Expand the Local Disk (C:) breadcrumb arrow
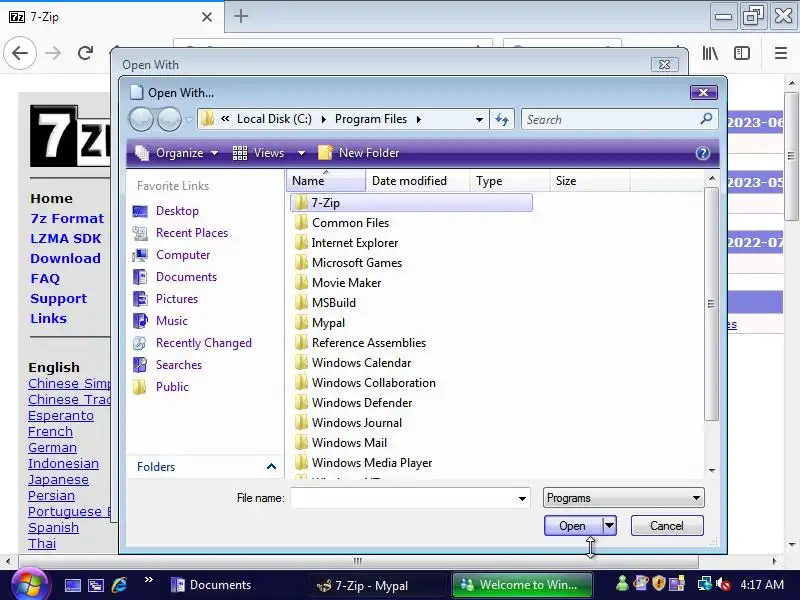The image size is (800, 600). coord(323,119)
